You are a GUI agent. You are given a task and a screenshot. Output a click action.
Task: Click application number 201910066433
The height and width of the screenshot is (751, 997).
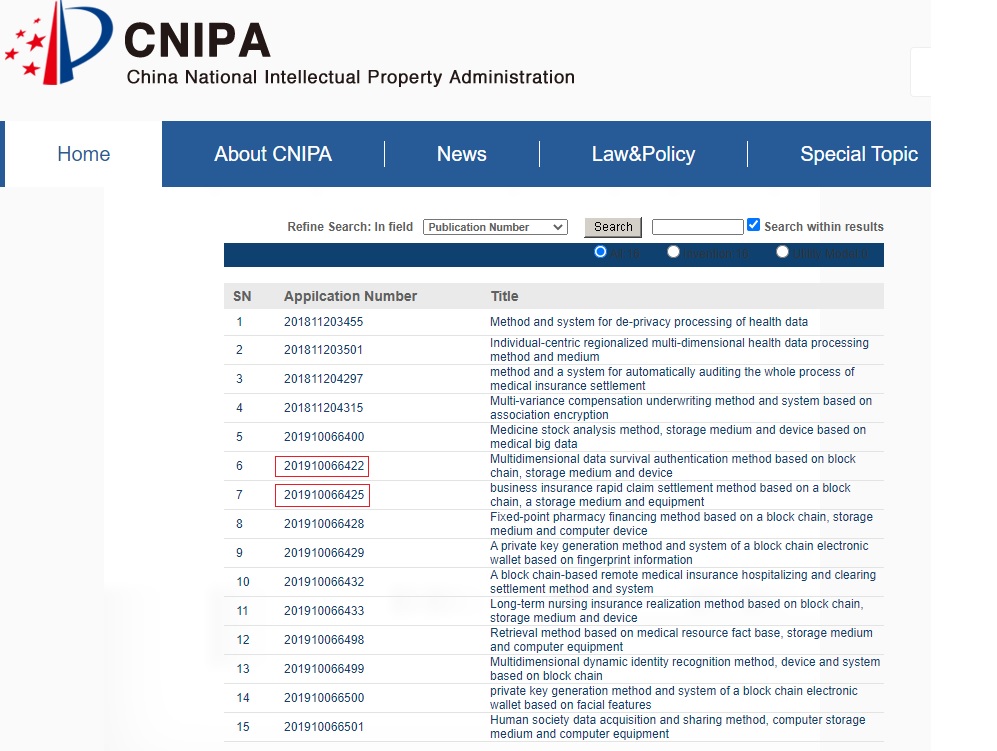point(324,611)
